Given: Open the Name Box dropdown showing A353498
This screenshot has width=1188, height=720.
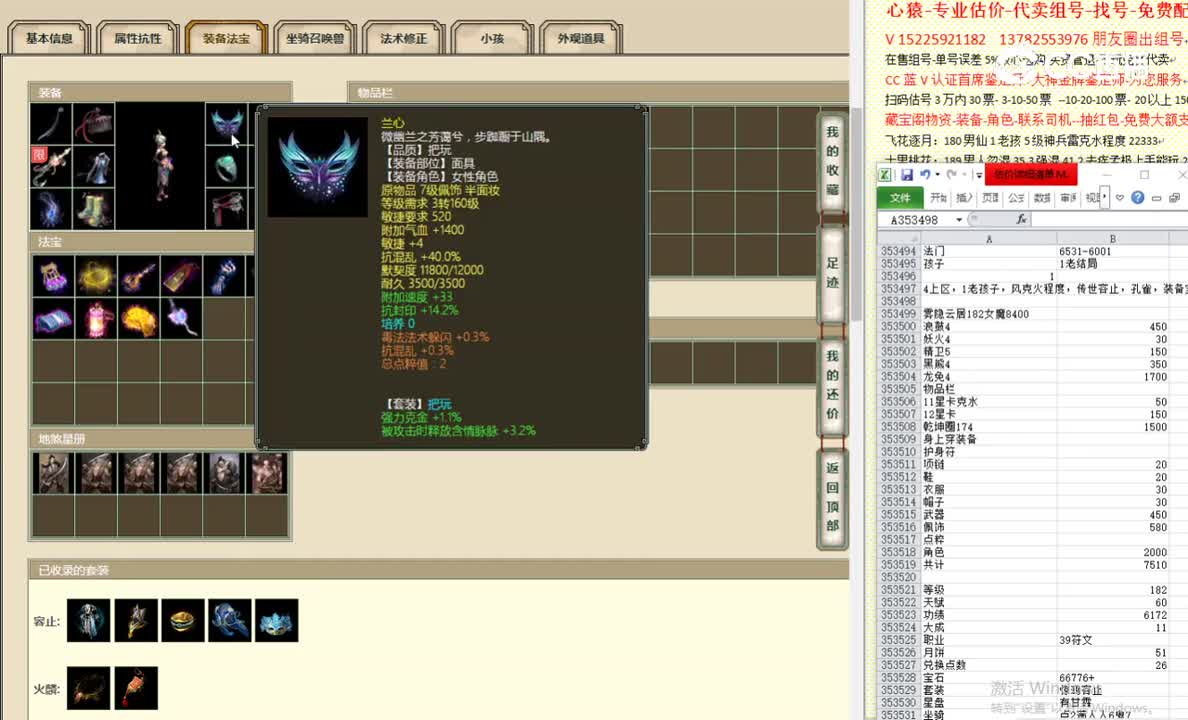Looking at the screenshot, I should pos(958,218).
